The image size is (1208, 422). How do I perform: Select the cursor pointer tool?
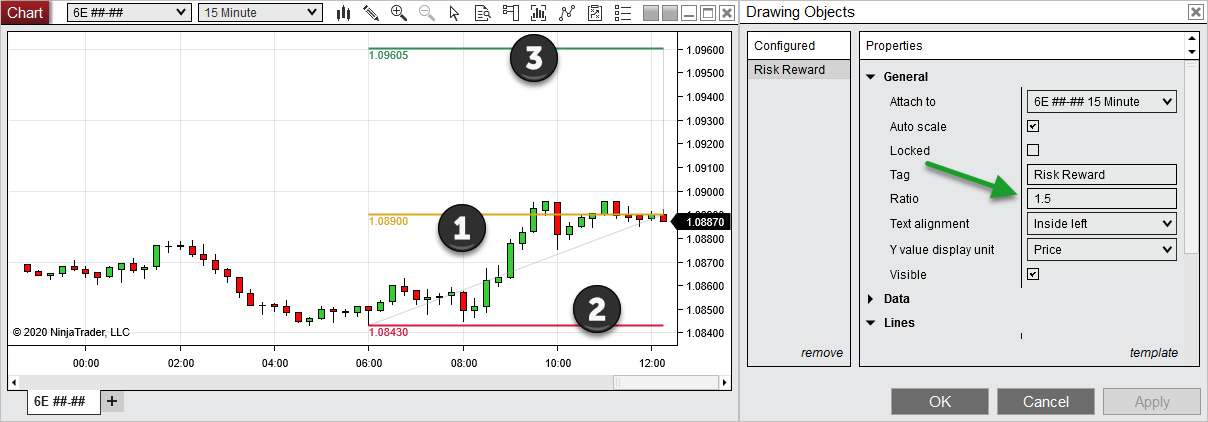454,13
